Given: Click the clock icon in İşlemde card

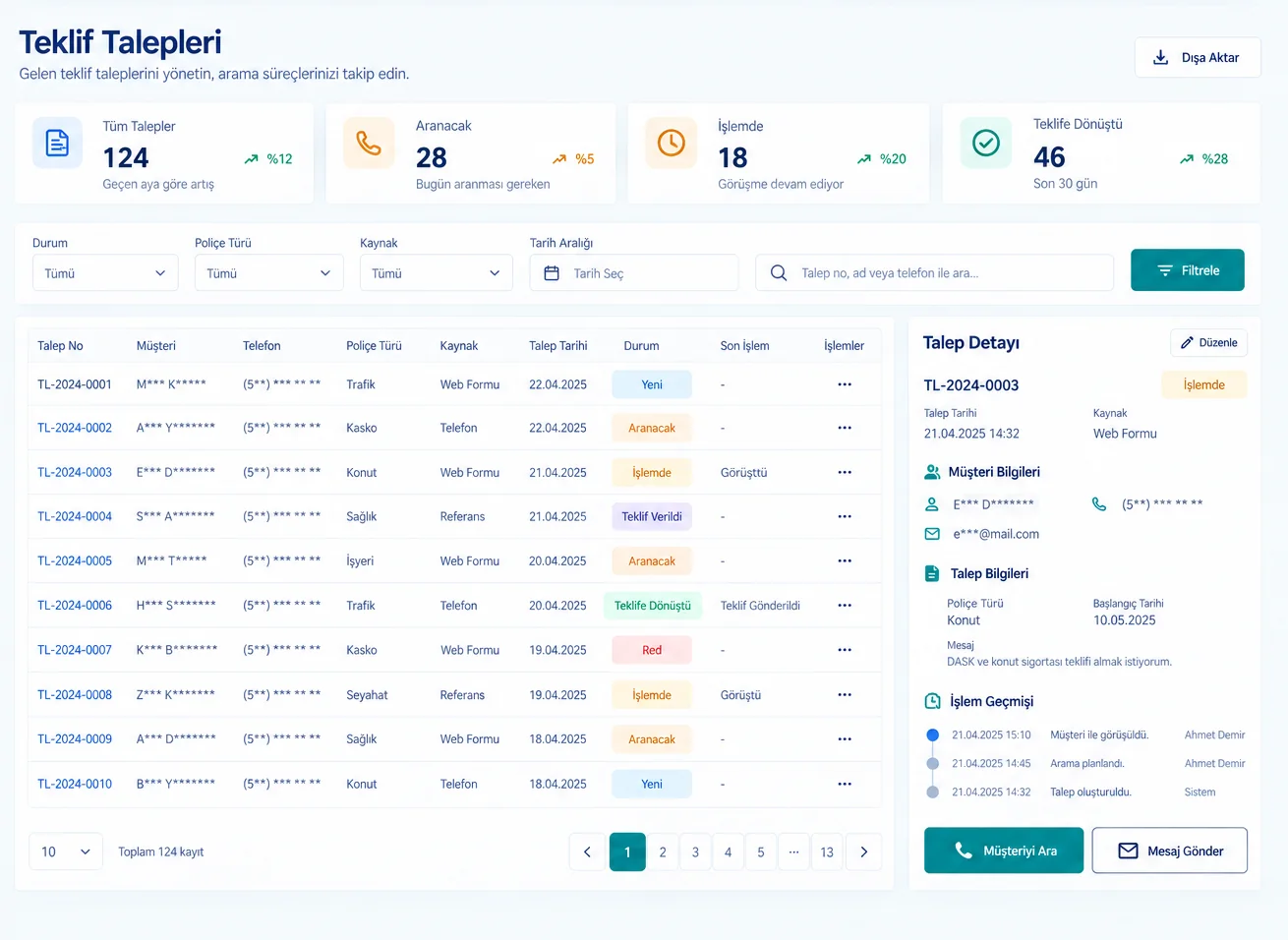Looking at the screenshot, I should pos(672,143).
